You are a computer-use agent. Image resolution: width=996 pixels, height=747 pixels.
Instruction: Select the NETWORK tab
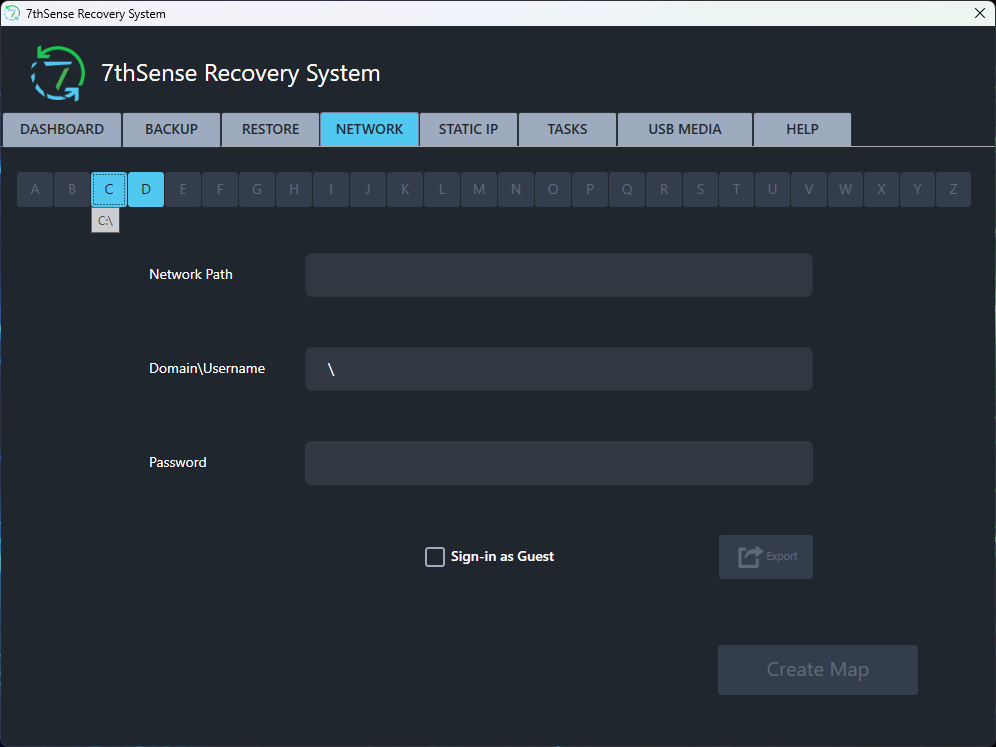369,130
